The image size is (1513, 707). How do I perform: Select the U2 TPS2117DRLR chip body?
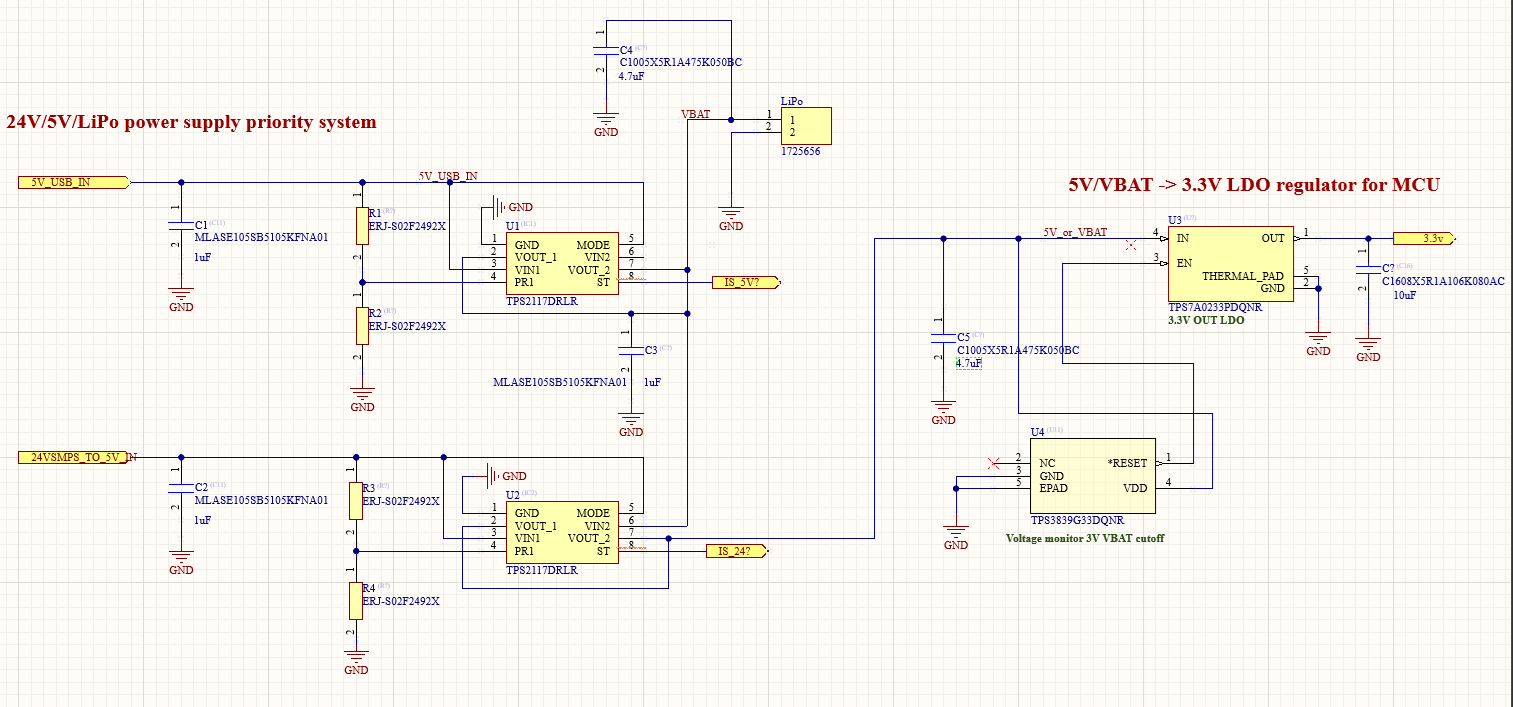tap(561, 533)
